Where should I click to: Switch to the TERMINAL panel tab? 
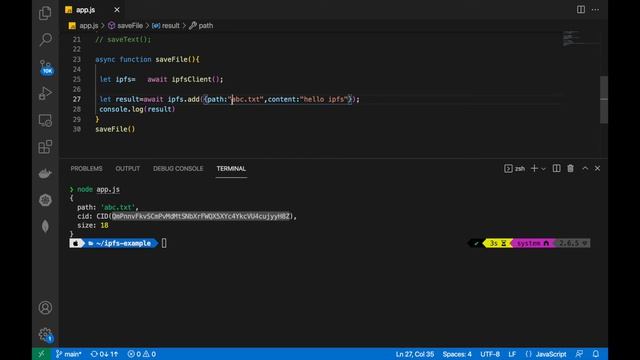click(x=231, y=169)
